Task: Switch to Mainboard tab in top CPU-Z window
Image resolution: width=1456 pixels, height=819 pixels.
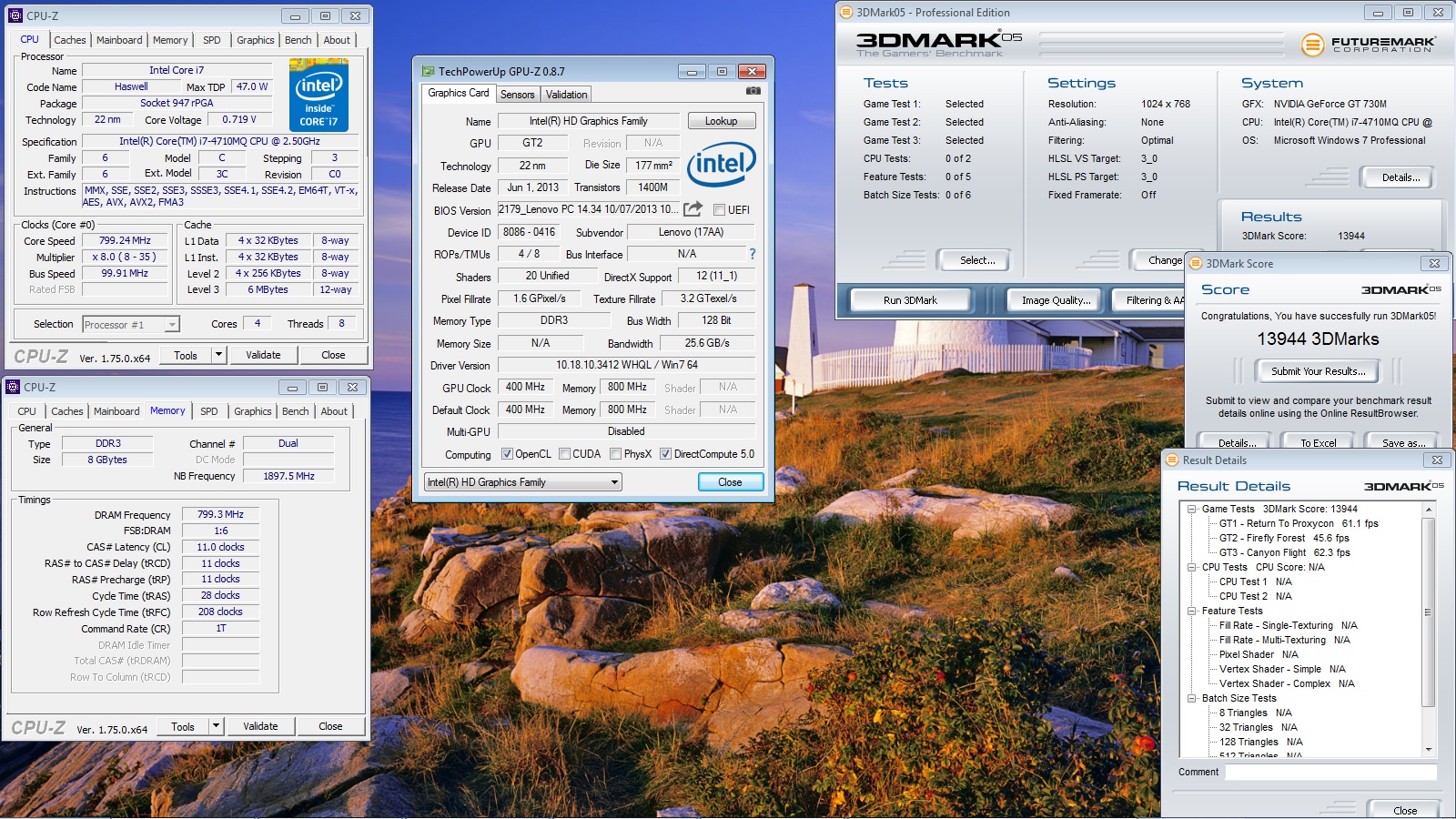Action: (119, 40)
